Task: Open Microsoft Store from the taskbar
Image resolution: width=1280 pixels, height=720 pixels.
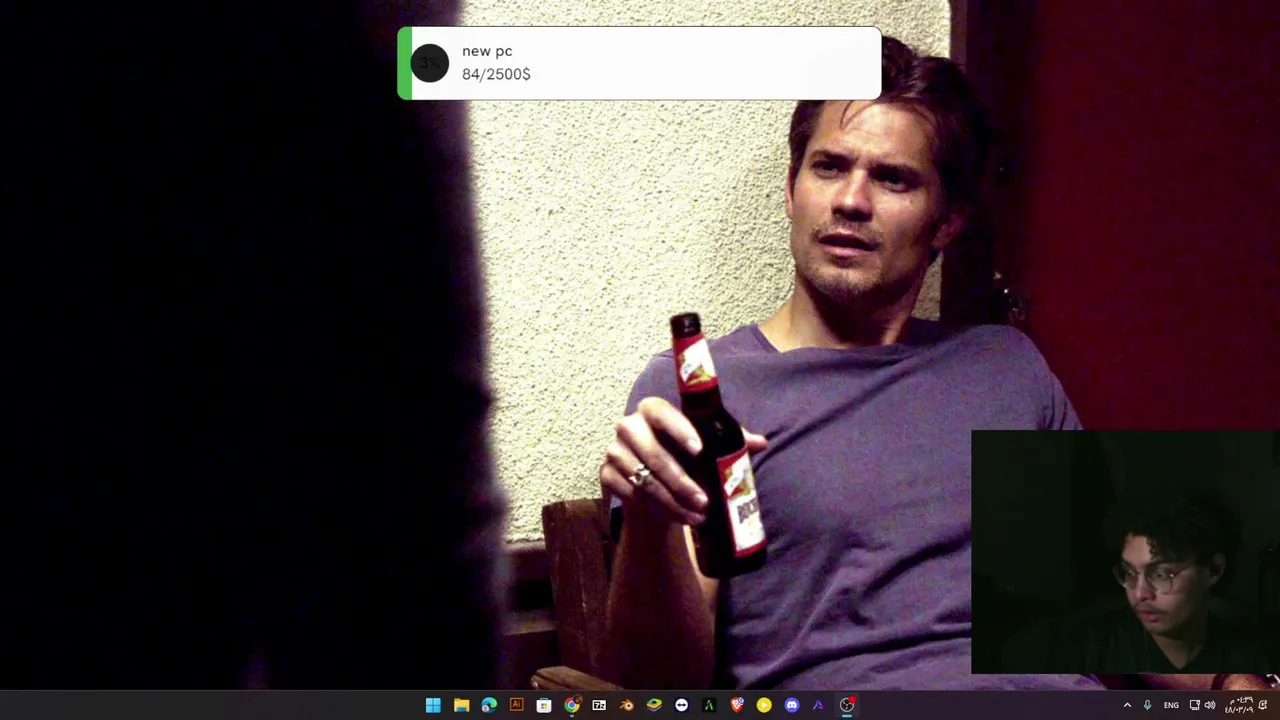Action: point(544,705)
